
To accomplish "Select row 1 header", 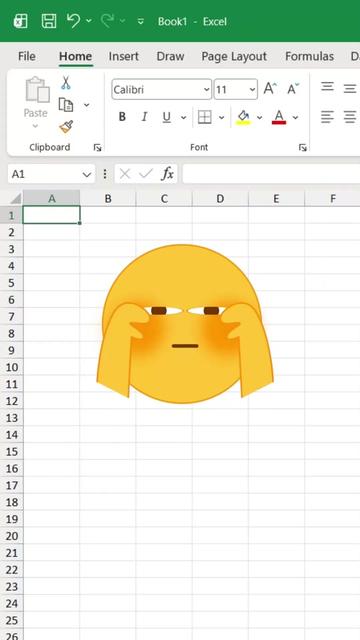I will point(11,215).
